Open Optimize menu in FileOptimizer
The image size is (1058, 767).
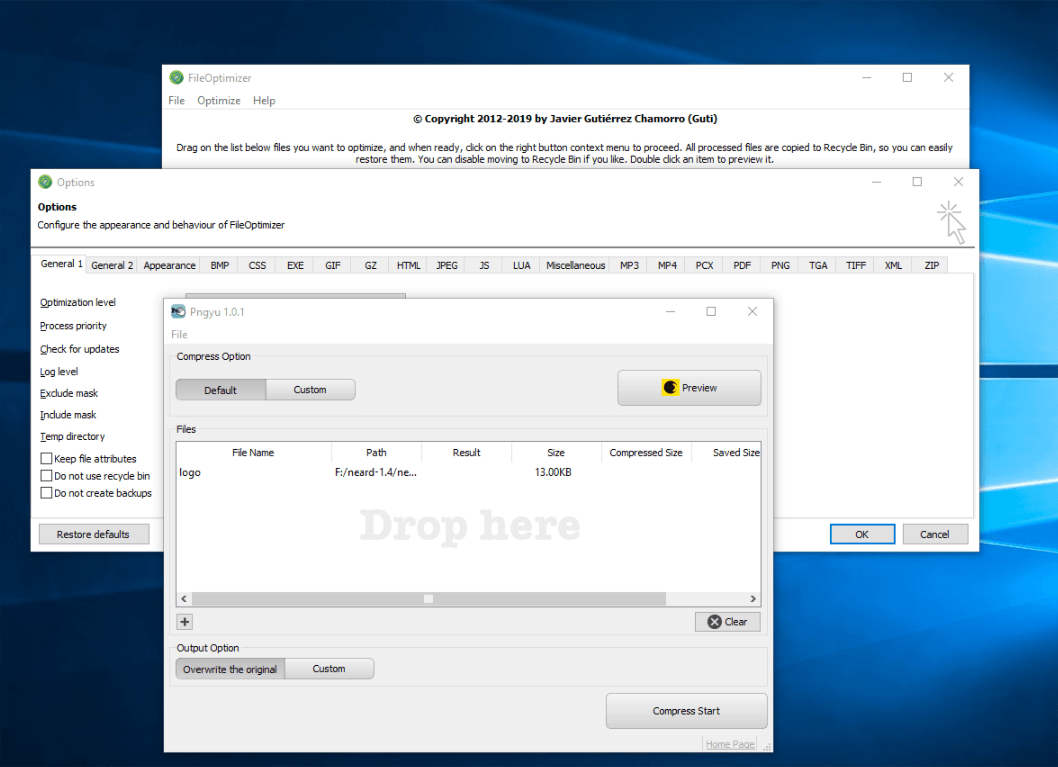click(219, 101)
